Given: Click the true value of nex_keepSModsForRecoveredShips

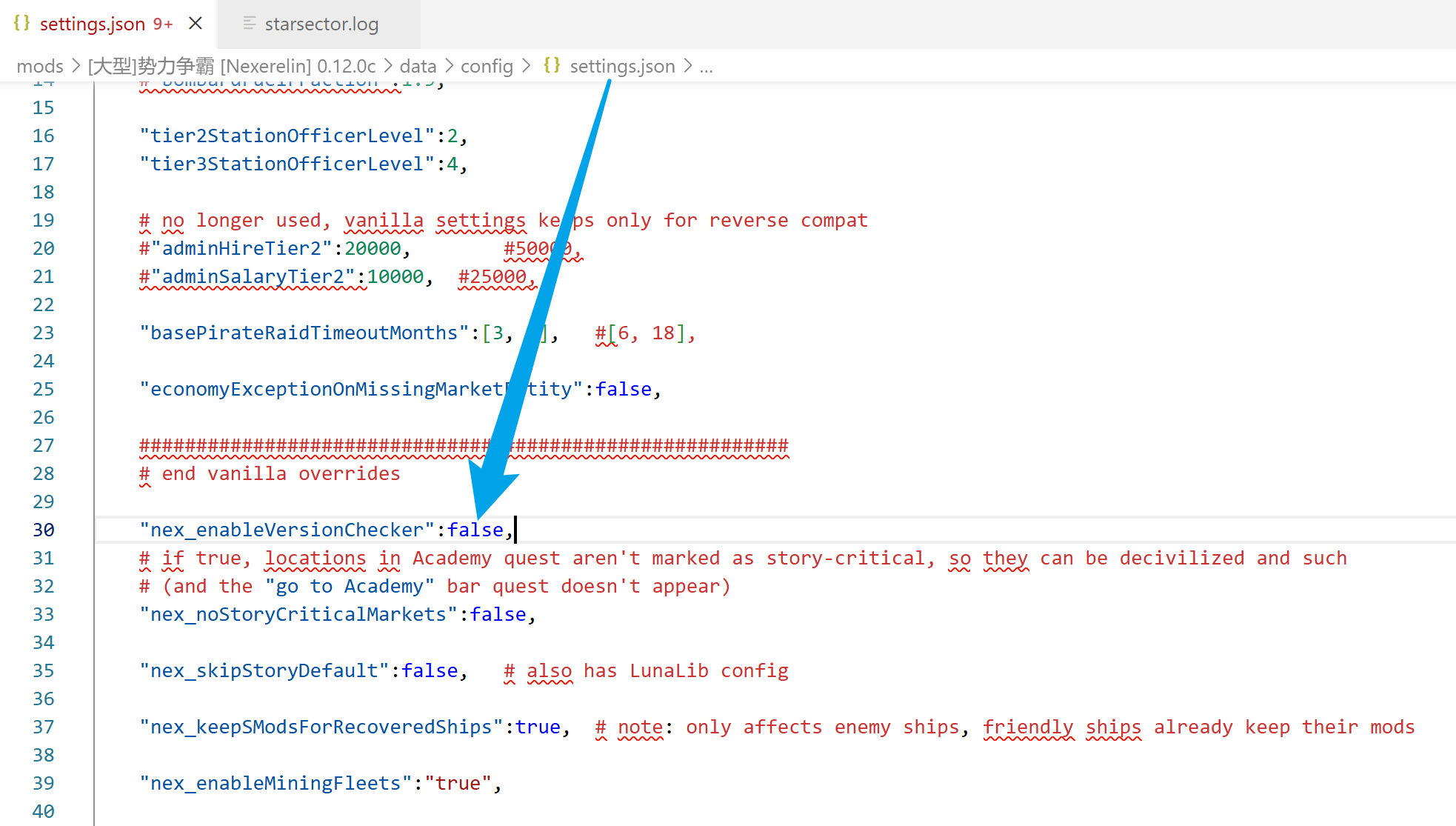Looking at the screenshot, I should [538, 727].
